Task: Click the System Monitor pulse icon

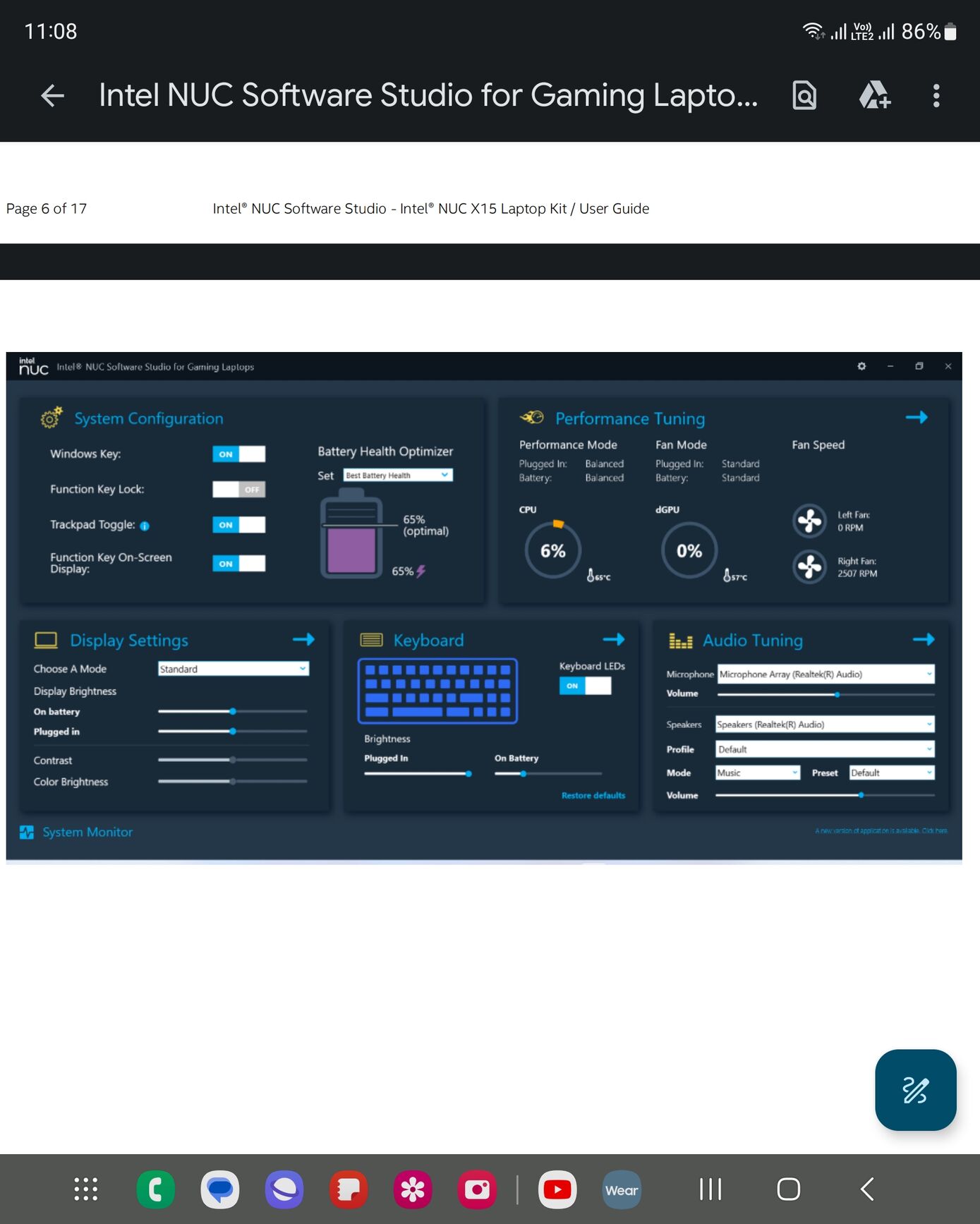Action: 27,832
